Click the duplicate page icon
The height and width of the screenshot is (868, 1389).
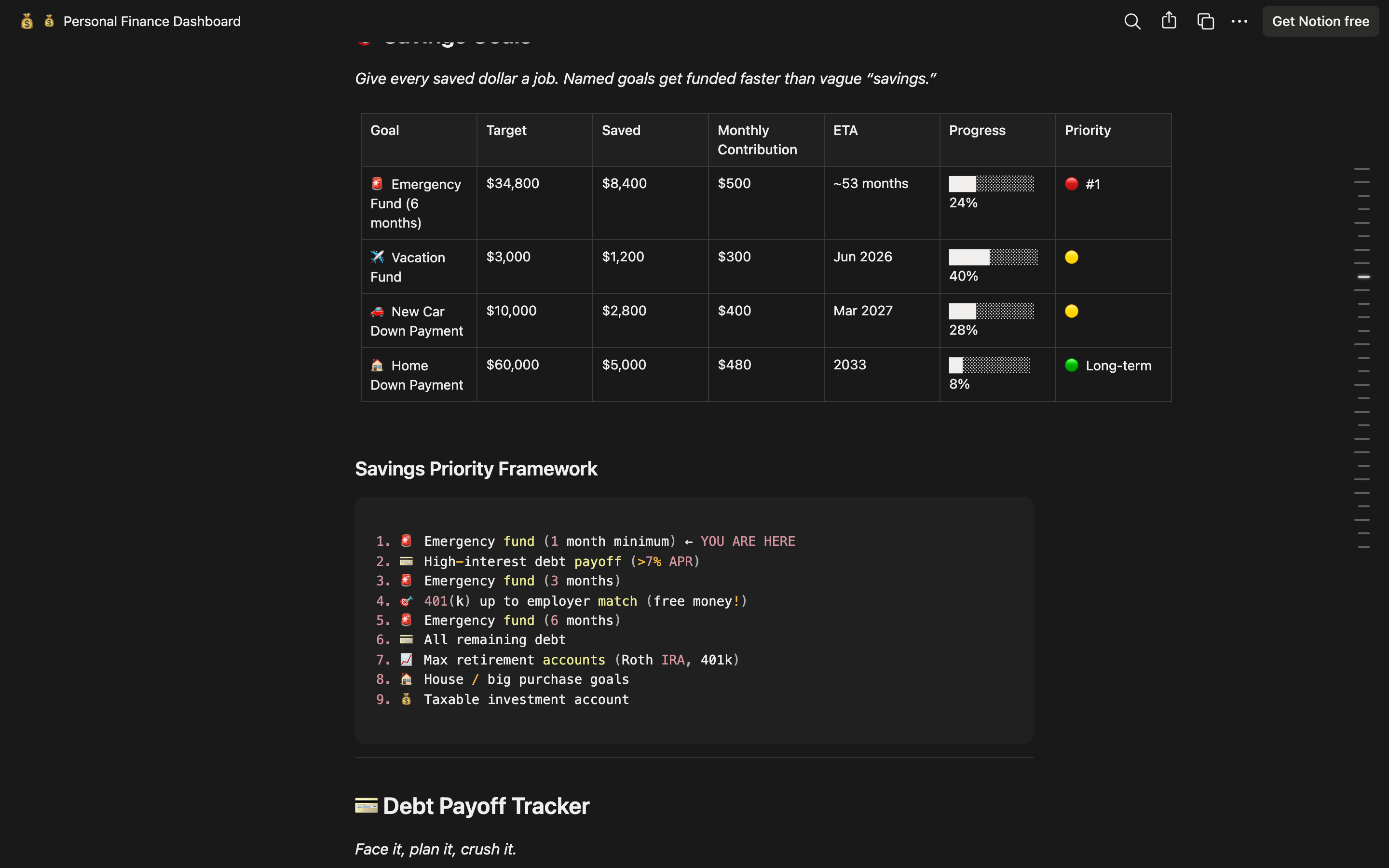pyautogui.click(x=1205, y=21)
